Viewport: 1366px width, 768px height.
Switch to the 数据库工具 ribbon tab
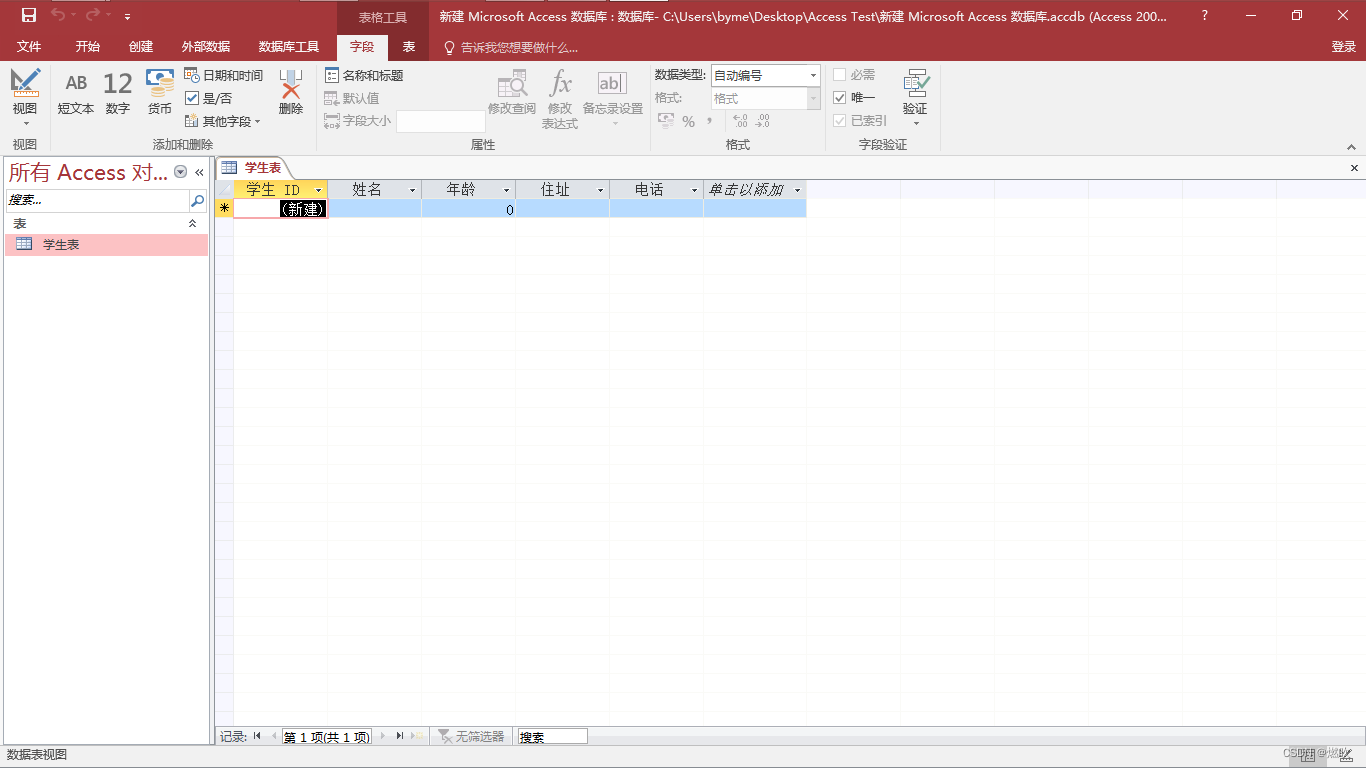[289, 47]
